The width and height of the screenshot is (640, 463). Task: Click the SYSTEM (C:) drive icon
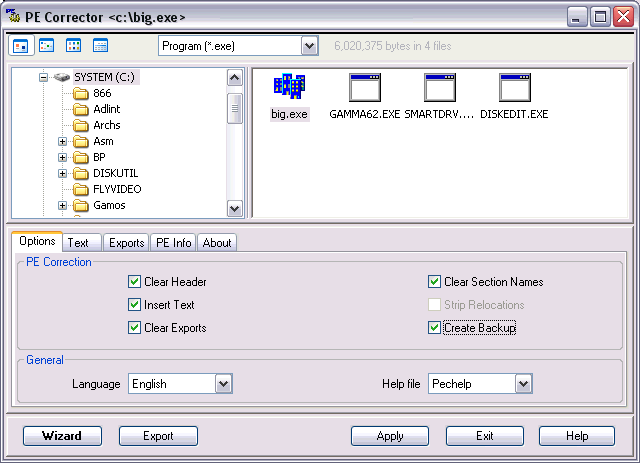tap(62, 77)
